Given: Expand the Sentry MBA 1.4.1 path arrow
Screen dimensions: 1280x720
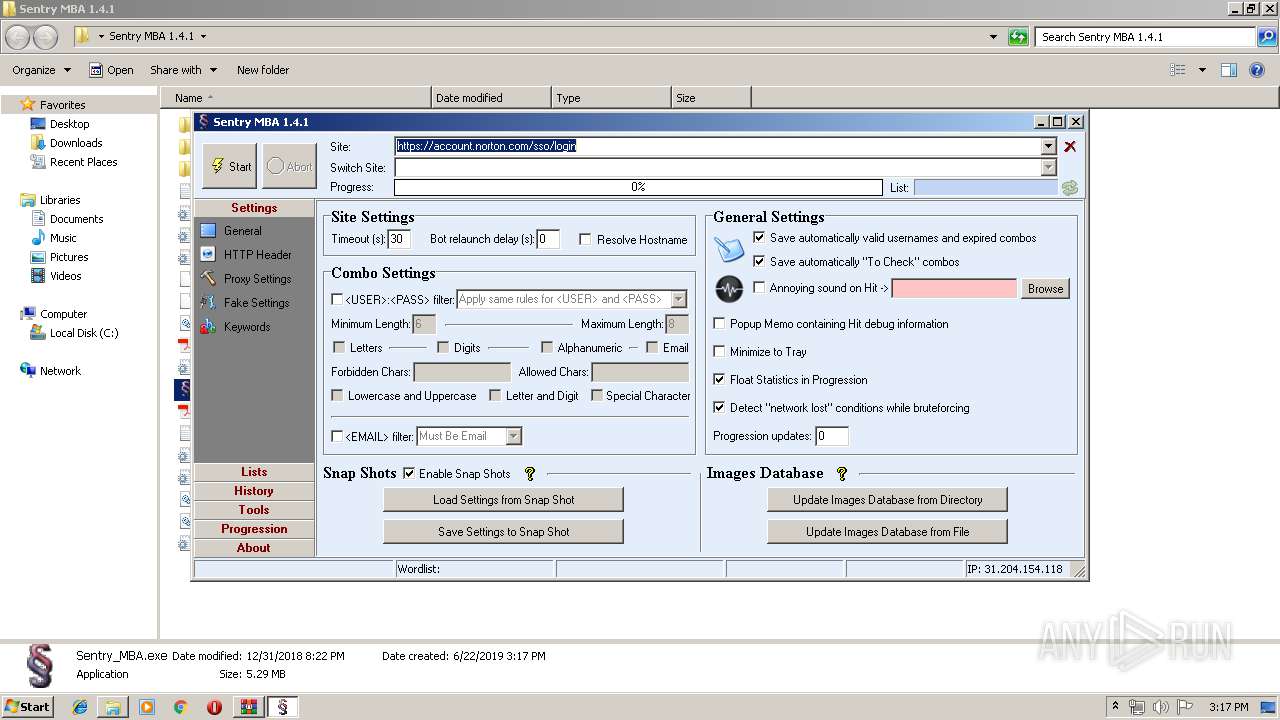Looking at the screenshot, I should coord(203,36).
